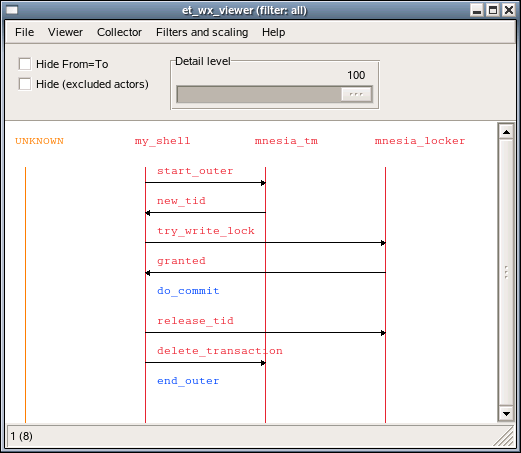
Task: Enable the Hide From=To checkbox
Action: [x=25, y=64]
